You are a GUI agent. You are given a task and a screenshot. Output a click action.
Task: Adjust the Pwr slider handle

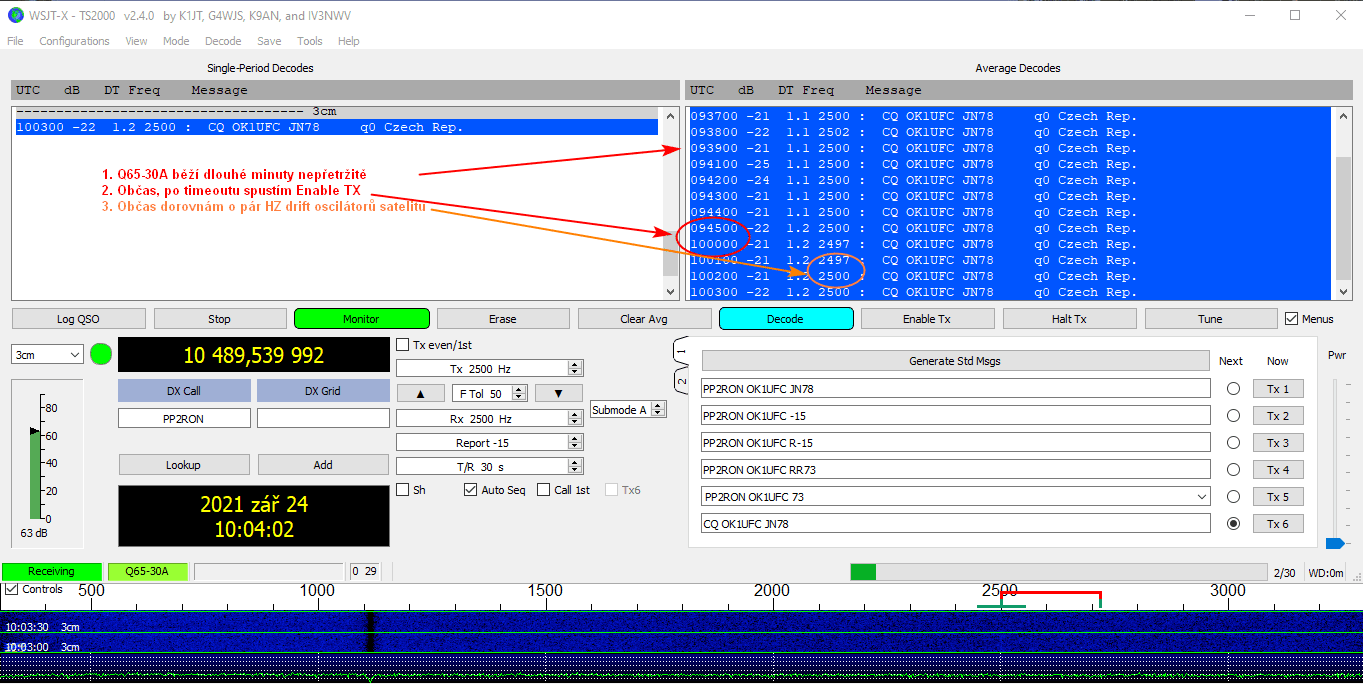tap(1334, 543)
